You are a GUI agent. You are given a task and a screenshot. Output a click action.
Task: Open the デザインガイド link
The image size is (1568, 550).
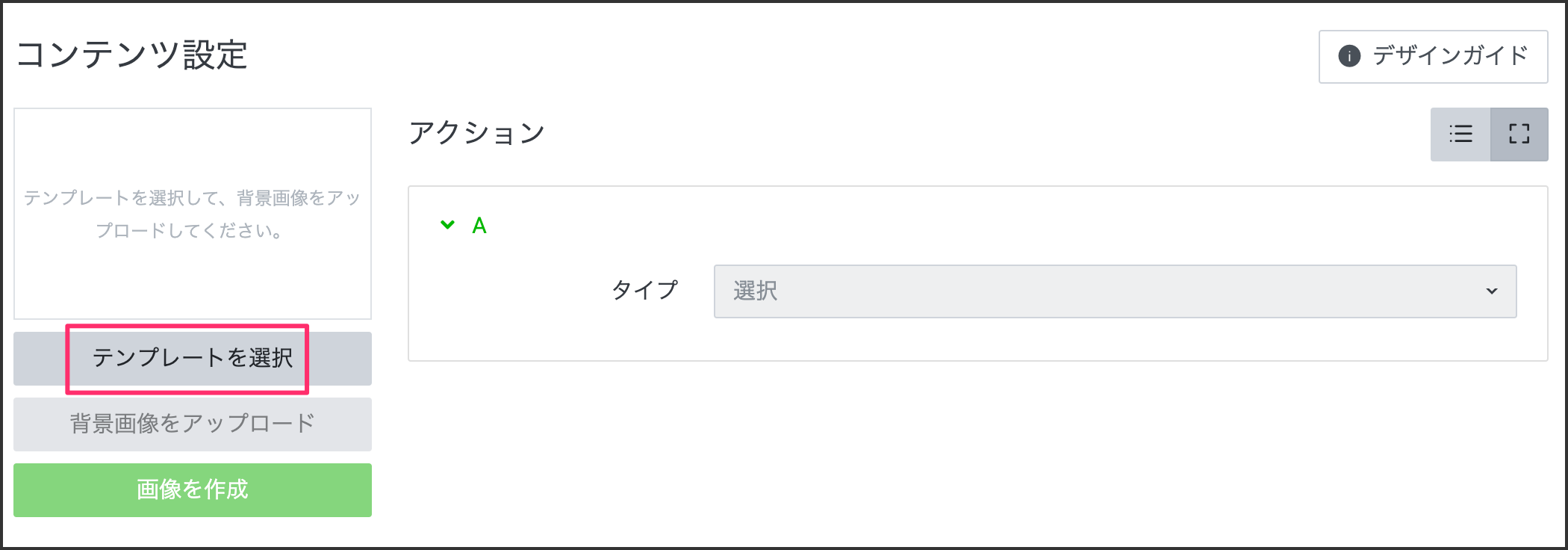coord(1432,56)
